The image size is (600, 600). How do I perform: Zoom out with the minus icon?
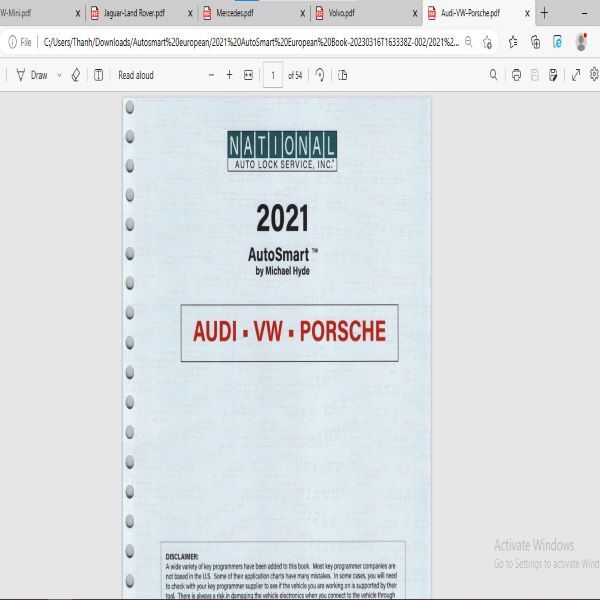[x=211, y=75]
